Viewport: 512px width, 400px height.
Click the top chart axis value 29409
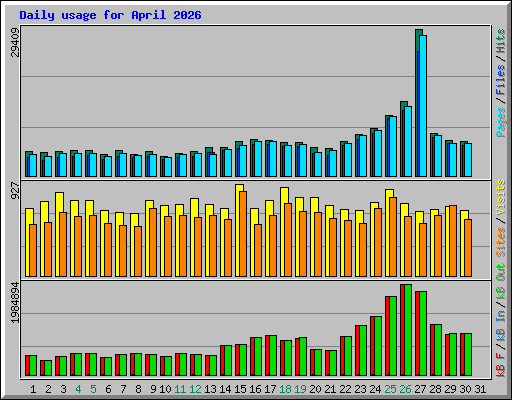pyautogui.click(x=15, y=42)
